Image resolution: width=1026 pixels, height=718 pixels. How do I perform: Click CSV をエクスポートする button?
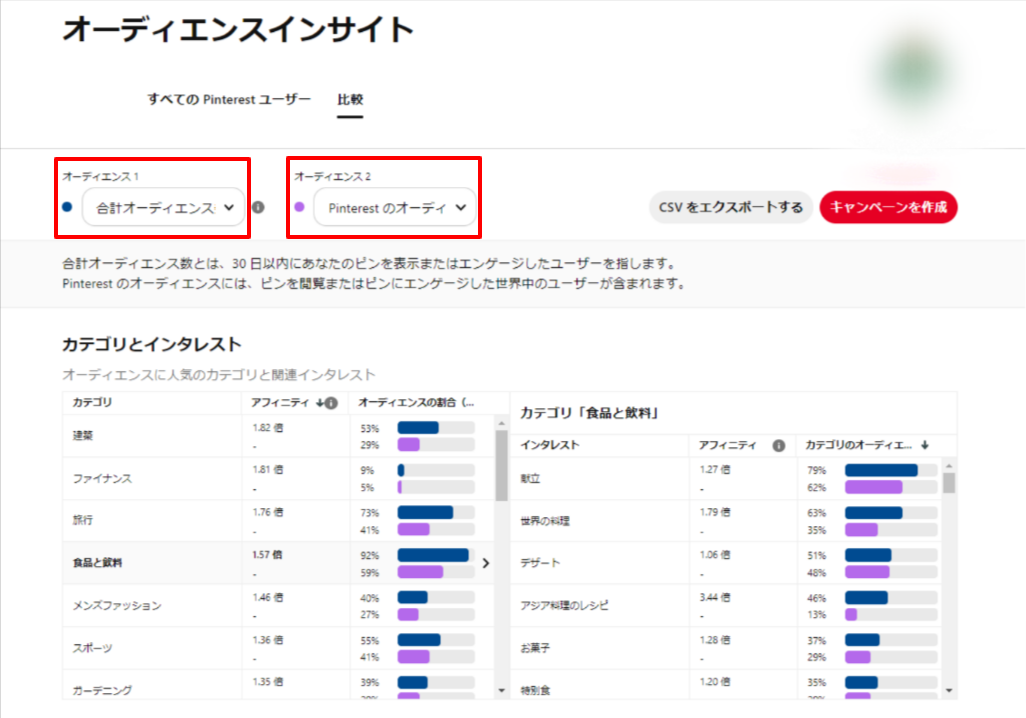tap(730, 207)
